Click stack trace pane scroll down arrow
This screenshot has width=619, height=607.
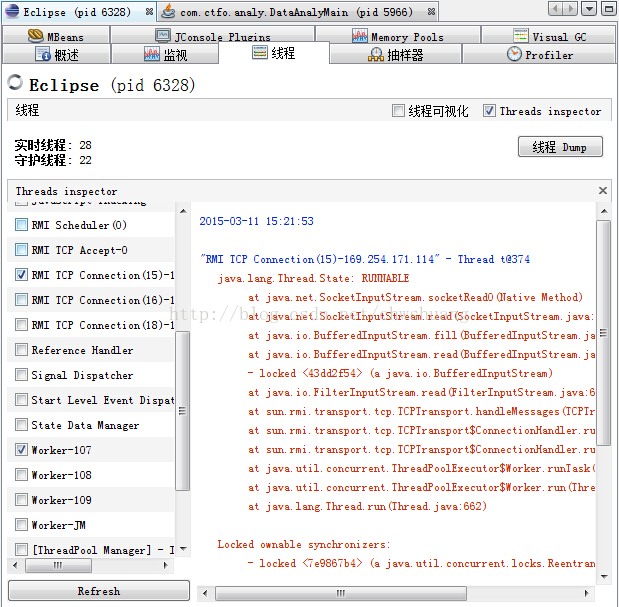click(604, 577)
